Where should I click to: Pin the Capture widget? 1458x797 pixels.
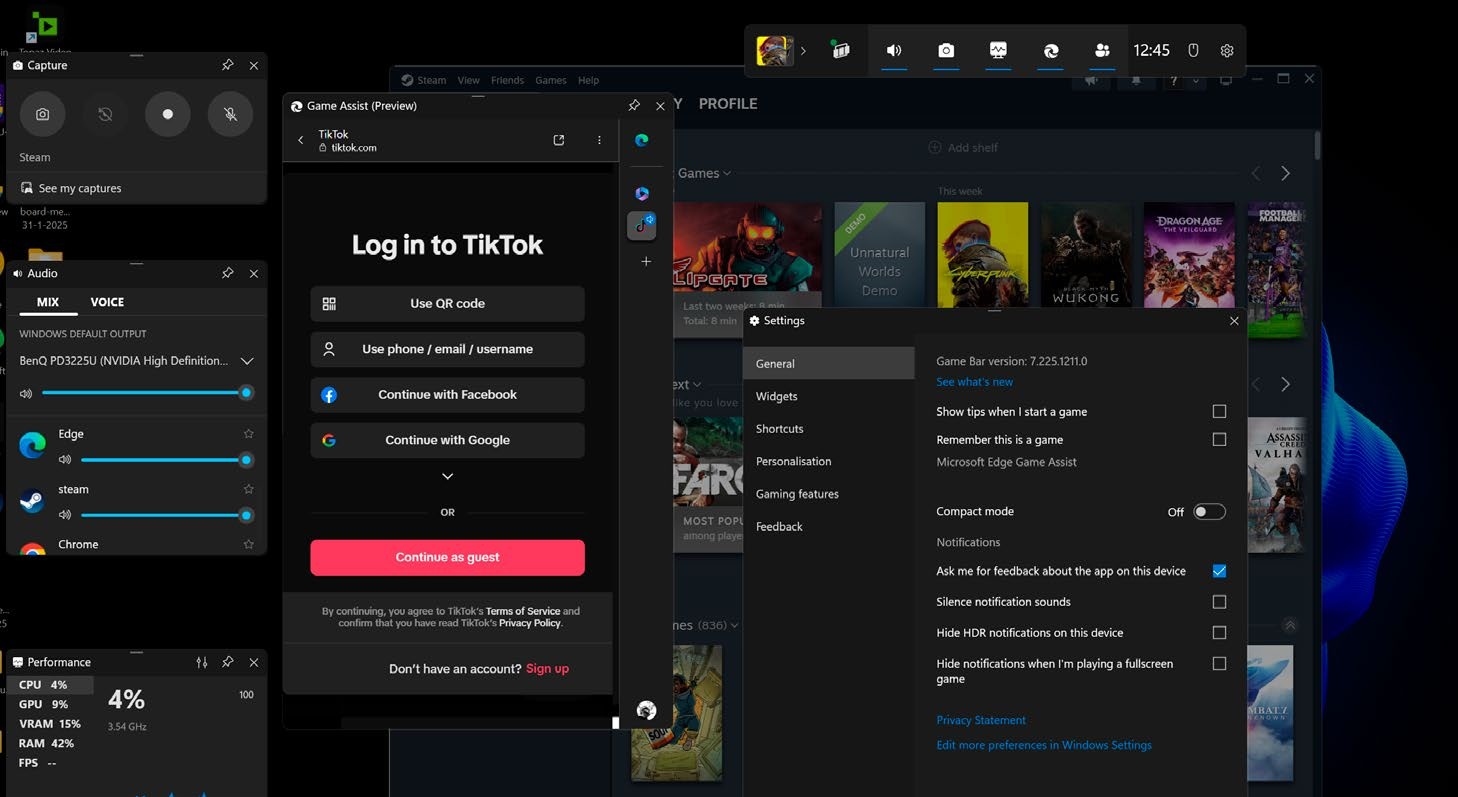[x=227, y=65]
